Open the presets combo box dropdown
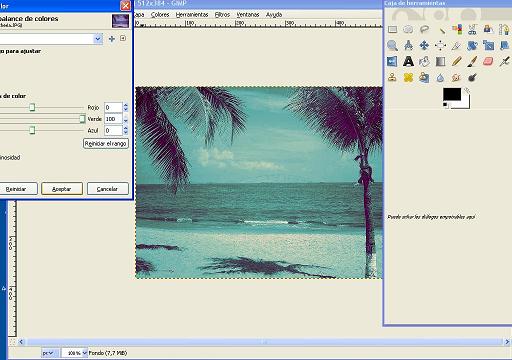 tap(98, 39)
